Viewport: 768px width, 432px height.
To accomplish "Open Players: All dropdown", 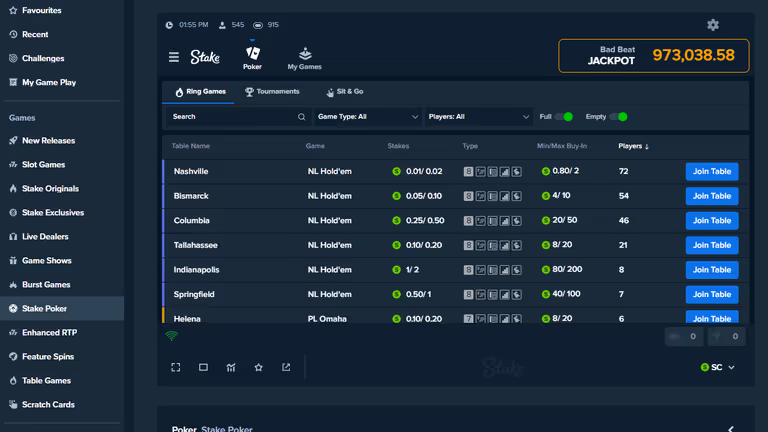I will click(x=479, y=117).
